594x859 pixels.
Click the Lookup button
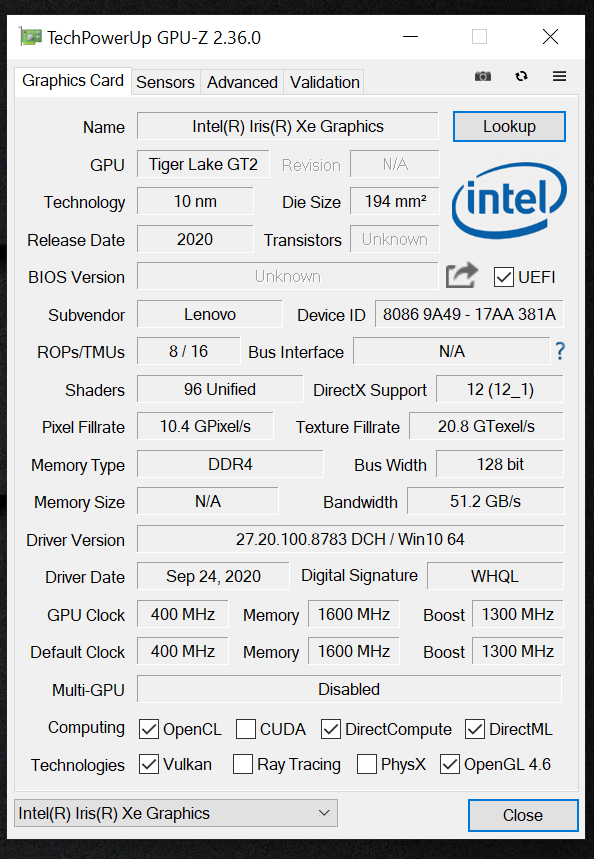(x=509, y=127)
